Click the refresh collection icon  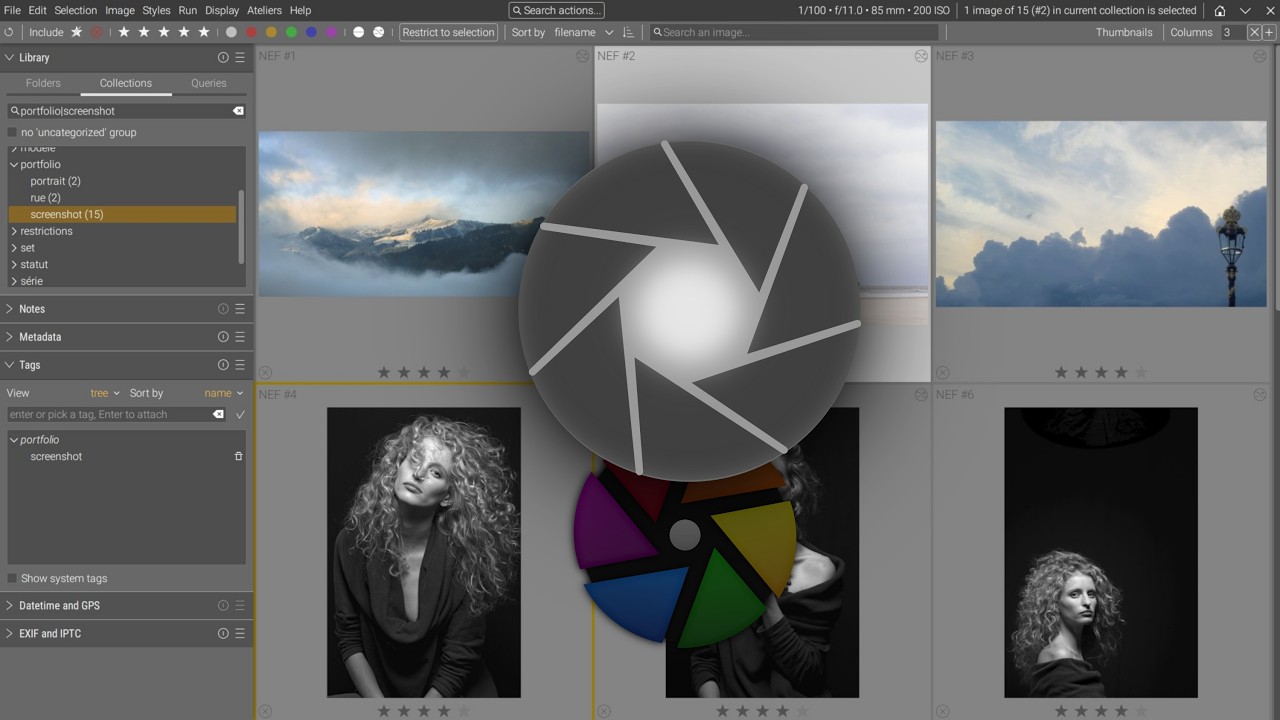(9, 32)
